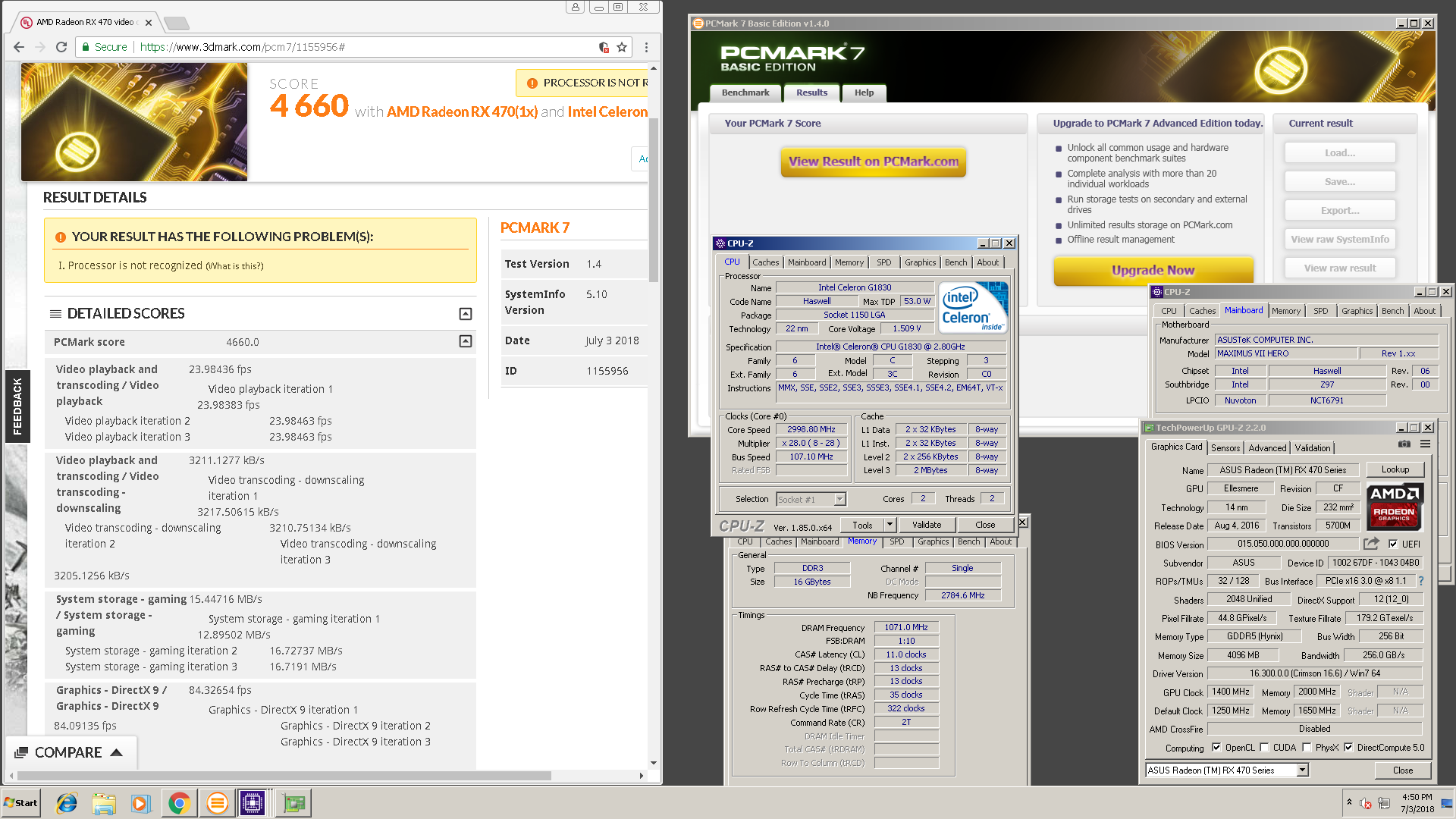Toggle the PhysX checkbox
This screenshot has width=1456, height=819.
click(x=1307, y=748)
